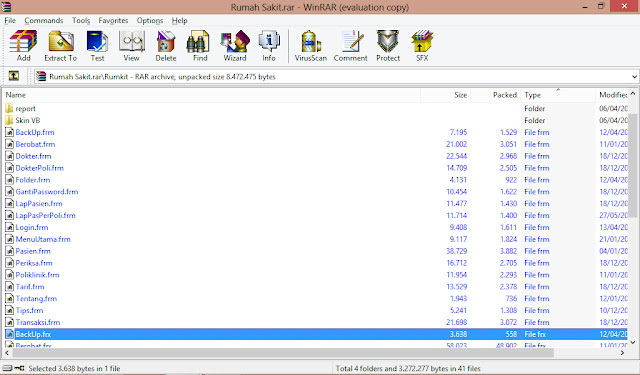The width and height of the screenshot is (640, 375).
Task: Select the MenuUtama.frm file name
Action: 43,239
